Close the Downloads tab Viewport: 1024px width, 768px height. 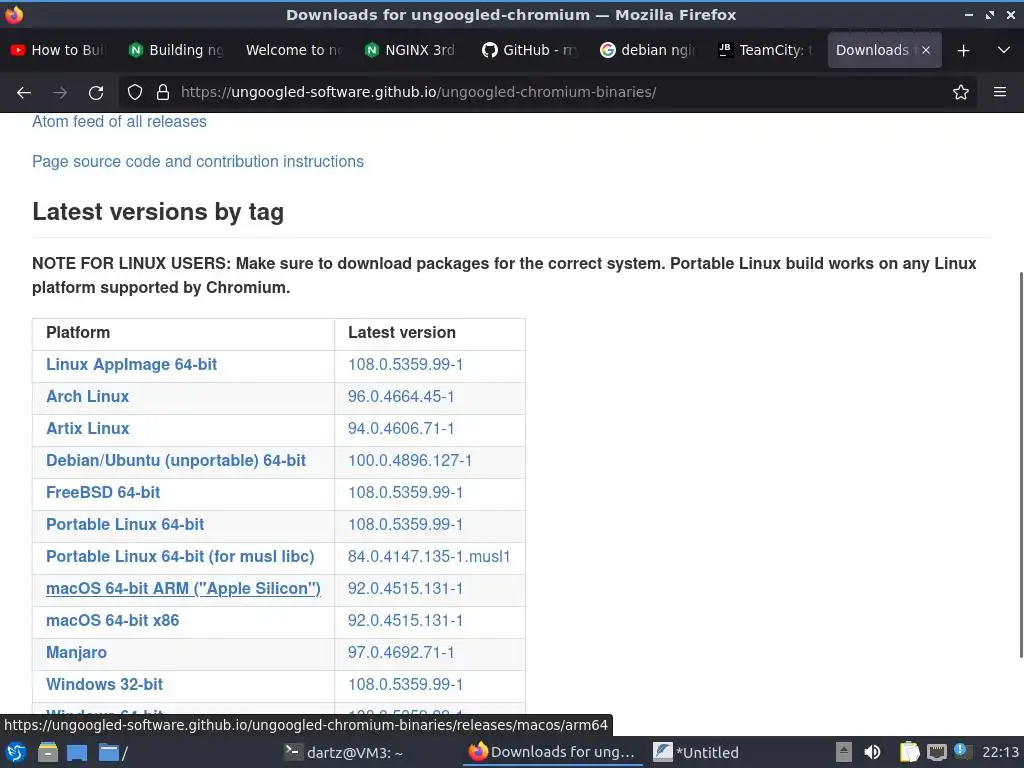pos(925,50)
